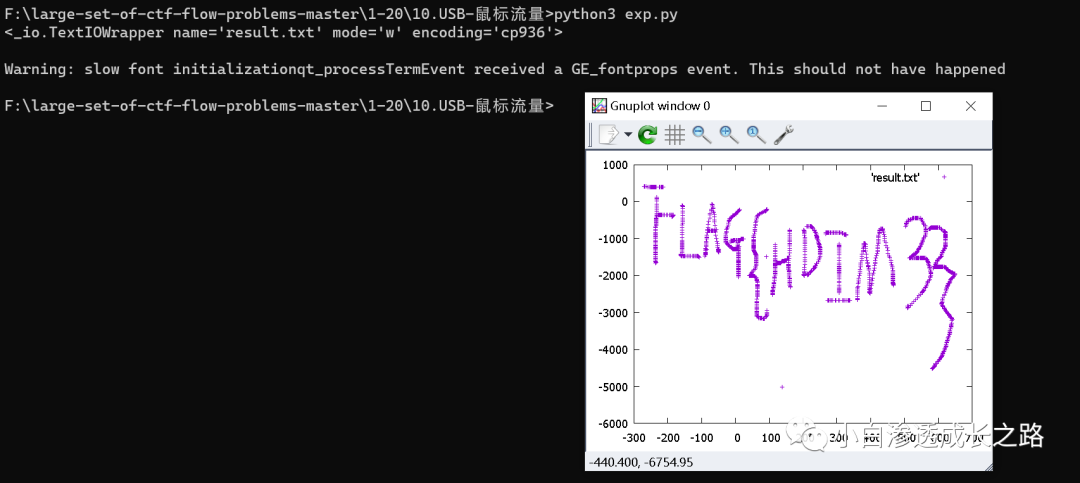Viewport: 1080px width, 483px height.
Task: Click the Gnuplot window title bar icon
Action: (599, 105)
